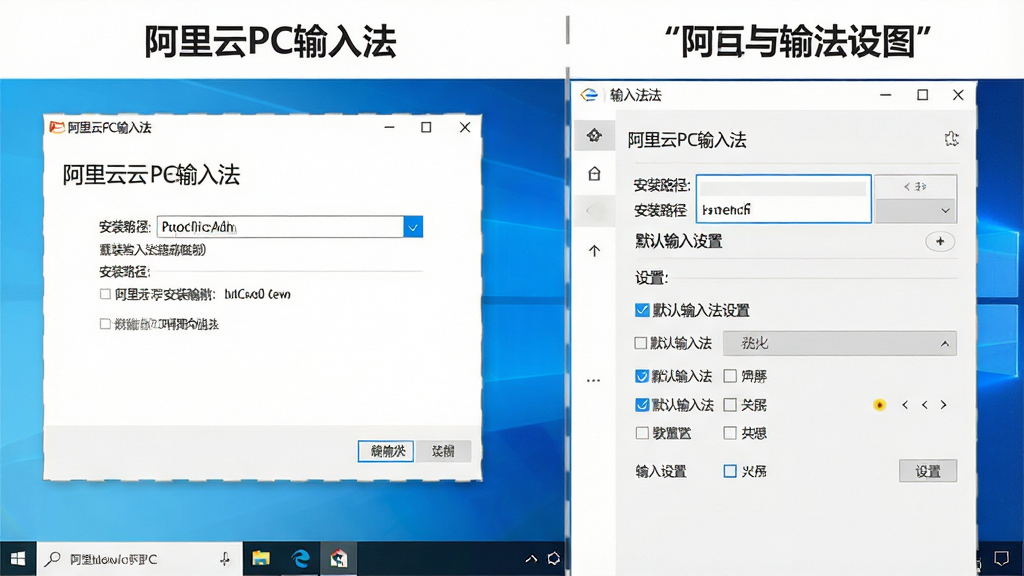Click the tray icon right of the chevron

click(x=554, y=559)
